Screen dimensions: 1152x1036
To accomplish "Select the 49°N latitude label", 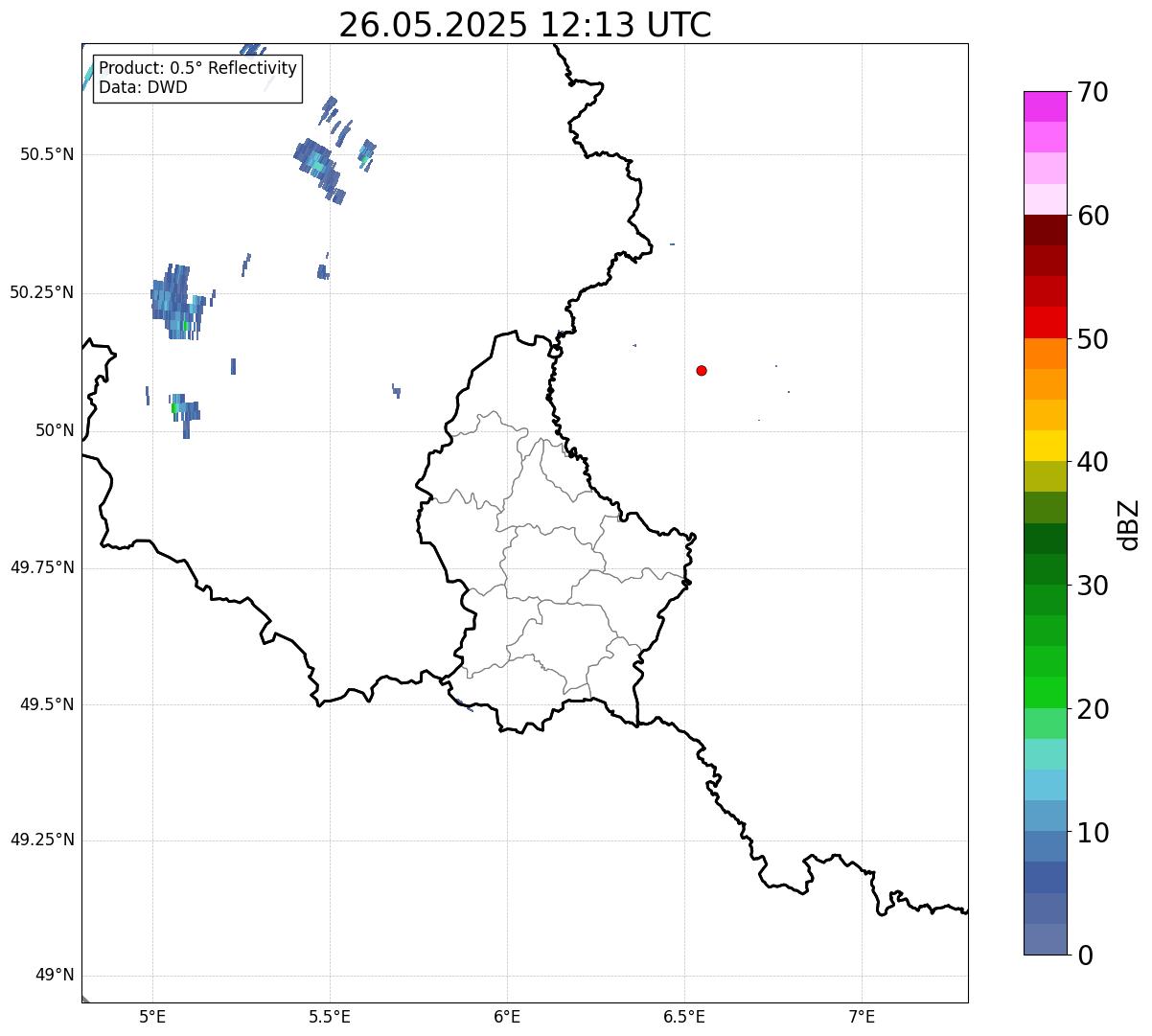I will pos(55,976).
